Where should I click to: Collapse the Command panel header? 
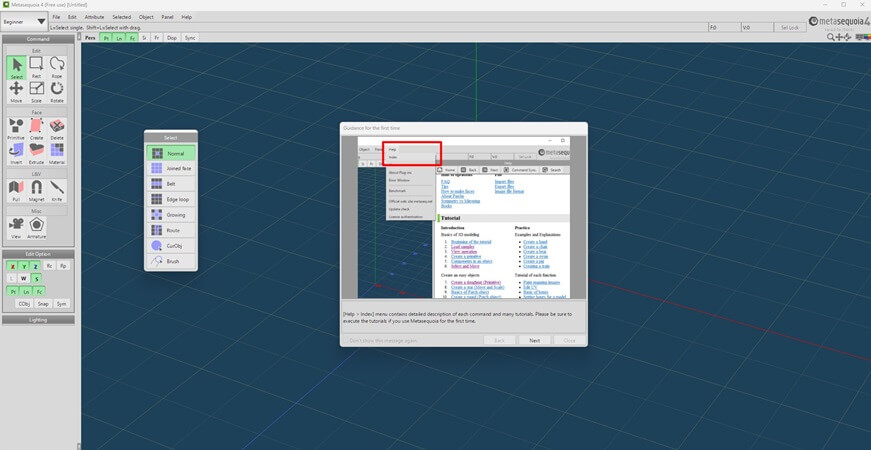point(38,39)
